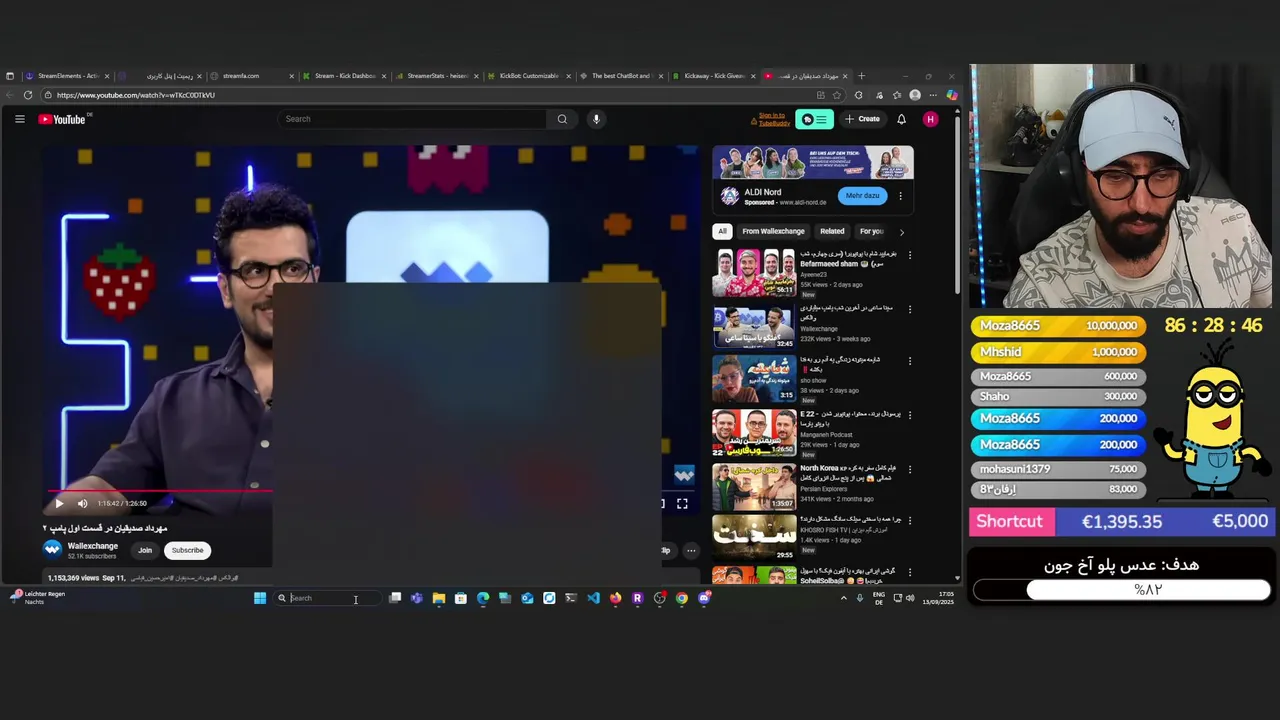Image resolution: width=1280 pixels, height=720 pixels.
Task: Switch to Stream - Kick Dashboard tab
Action: [x=343, y=76]
